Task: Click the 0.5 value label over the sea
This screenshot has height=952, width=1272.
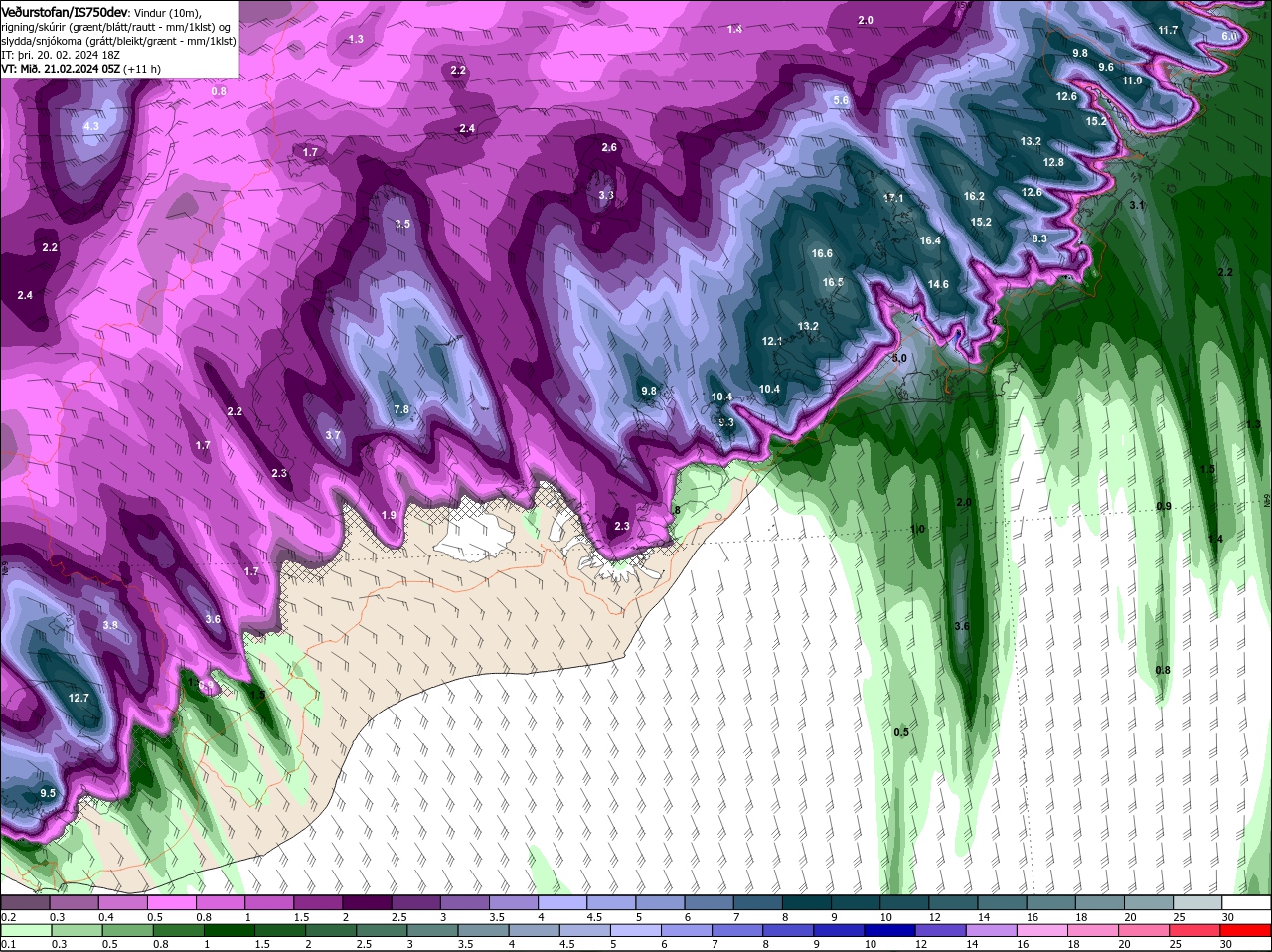Action: [901, 732]
